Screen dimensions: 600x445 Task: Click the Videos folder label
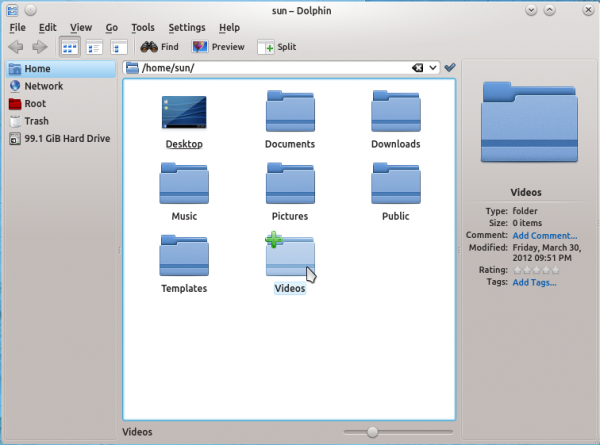(290, 289)
